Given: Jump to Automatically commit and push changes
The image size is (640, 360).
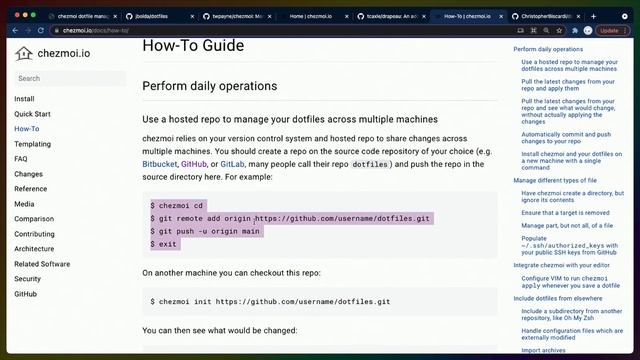Looking at the screenshot, I should (566, 138).
